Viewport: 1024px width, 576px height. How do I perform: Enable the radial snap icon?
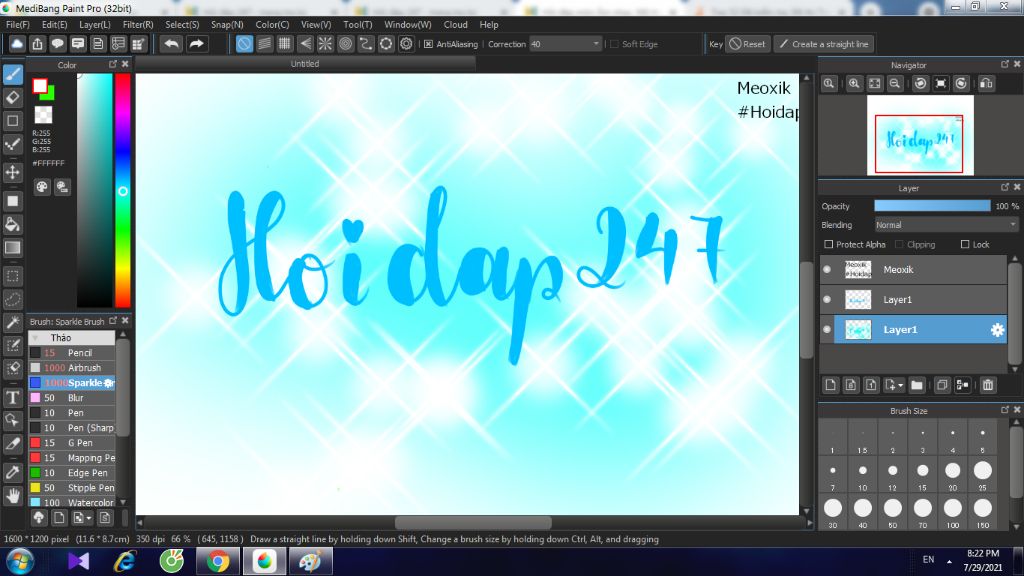(x=325, y=44)
